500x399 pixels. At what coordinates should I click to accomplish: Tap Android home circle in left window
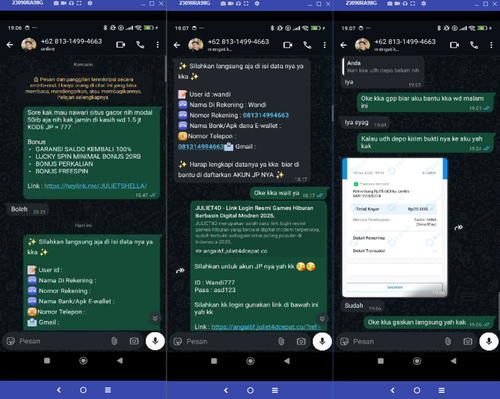click(83, 360)
